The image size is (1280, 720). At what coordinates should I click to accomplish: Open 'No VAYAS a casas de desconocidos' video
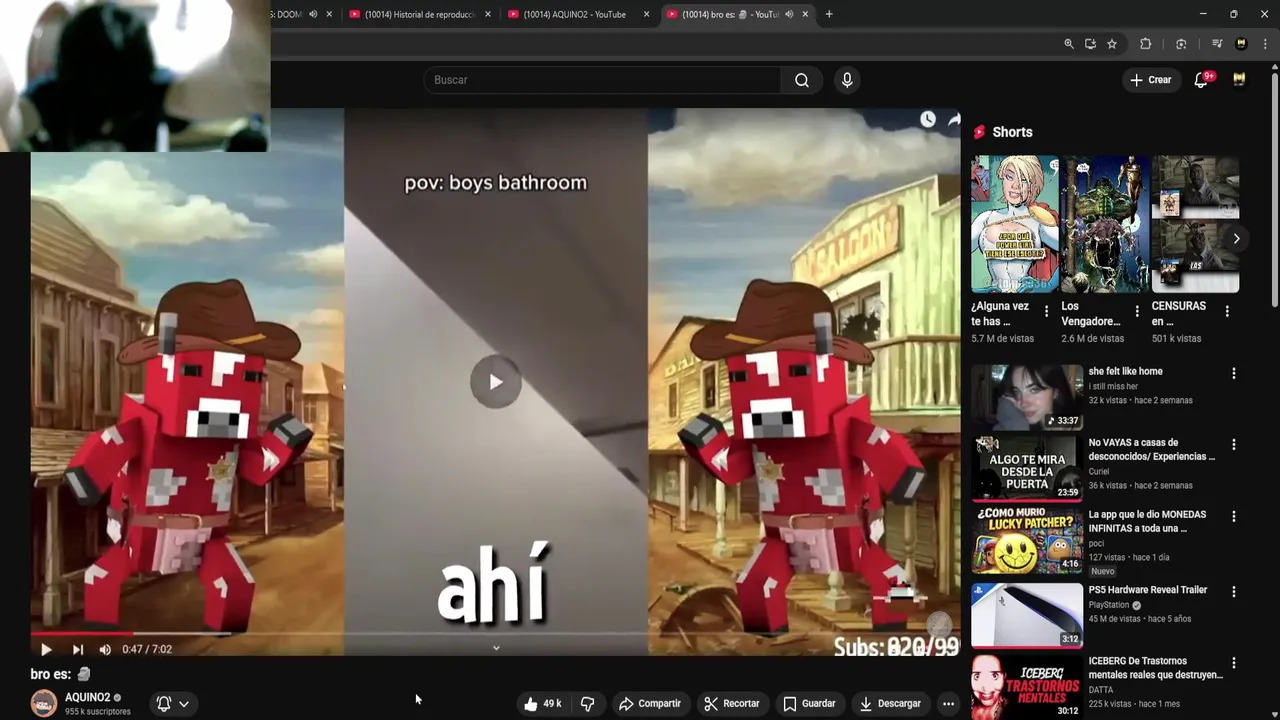1027,468
